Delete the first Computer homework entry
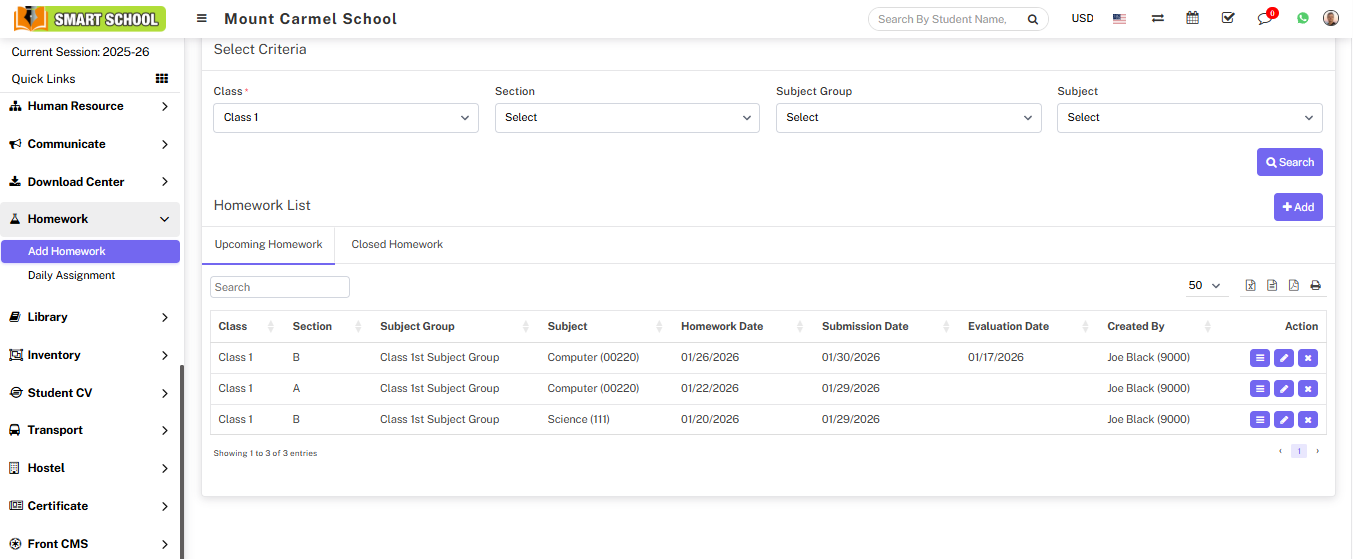Image resolution: width=1353 pixels, height=559 pixels. [1308, 358]
